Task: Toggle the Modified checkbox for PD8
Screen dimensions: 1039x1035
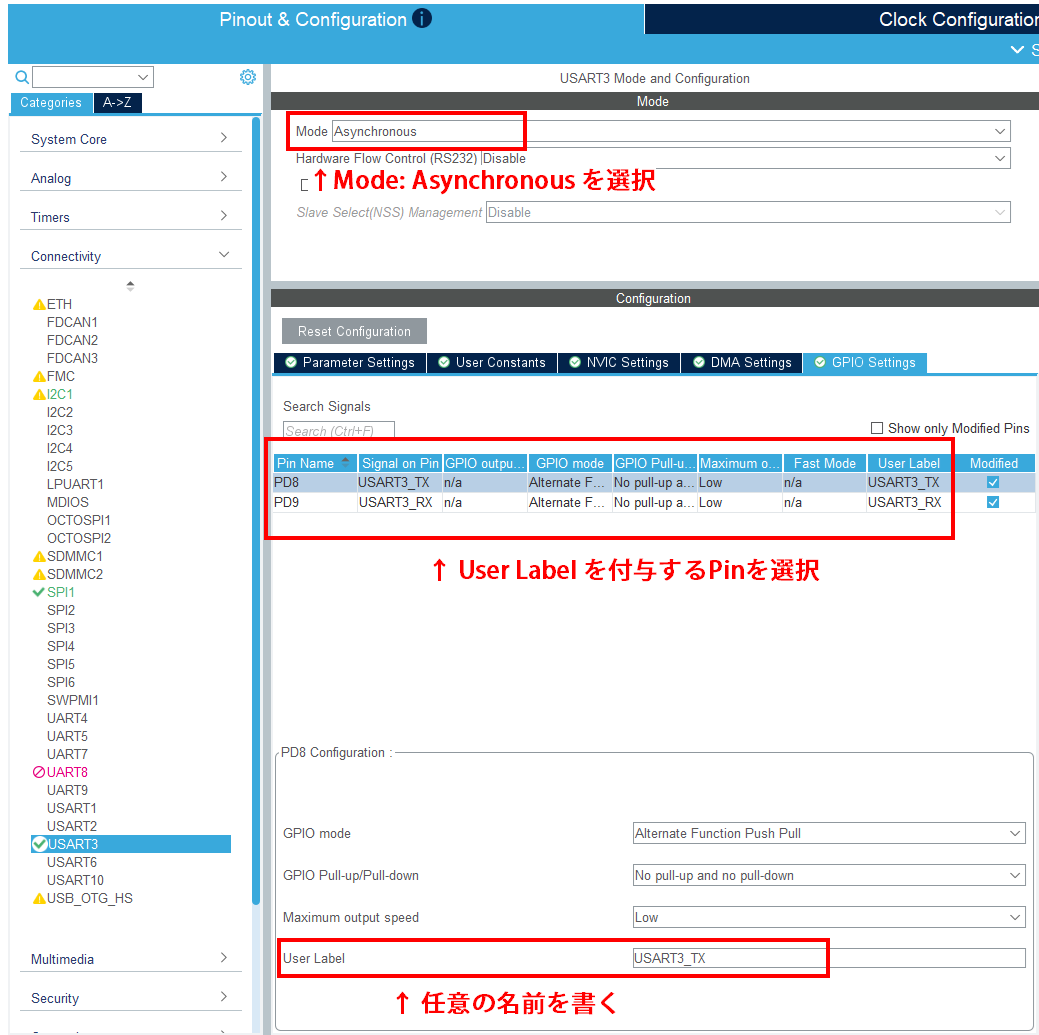Action: point(993,482)
